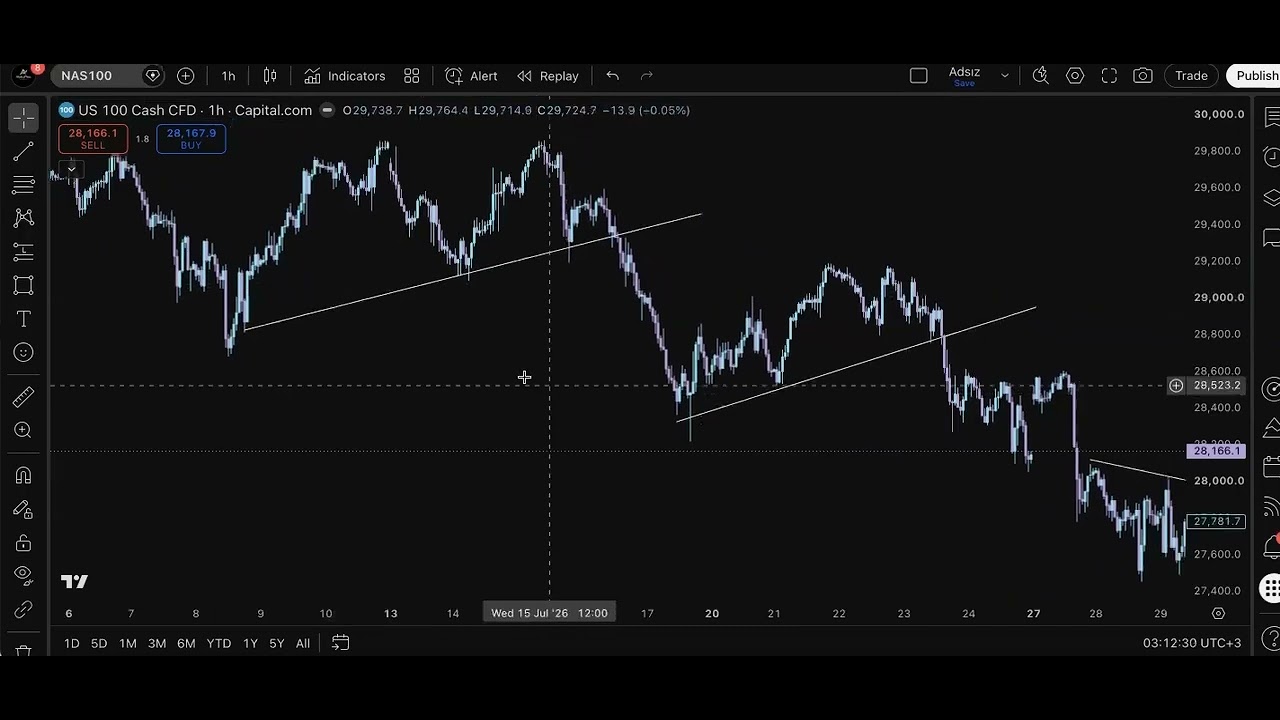Open time axis settings gear

coord(1218,613)
